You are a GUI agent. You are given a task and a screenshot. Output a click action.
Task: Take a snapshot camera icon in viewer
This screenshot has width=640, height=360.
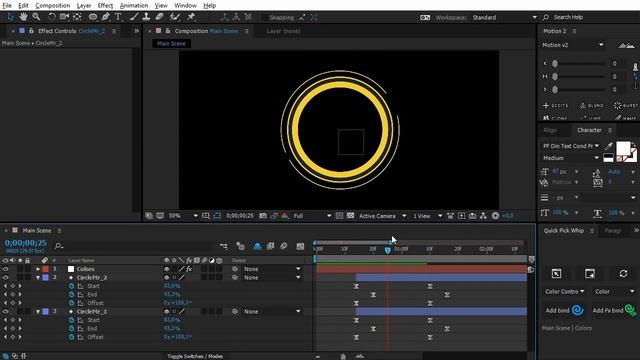click(263, 216)
